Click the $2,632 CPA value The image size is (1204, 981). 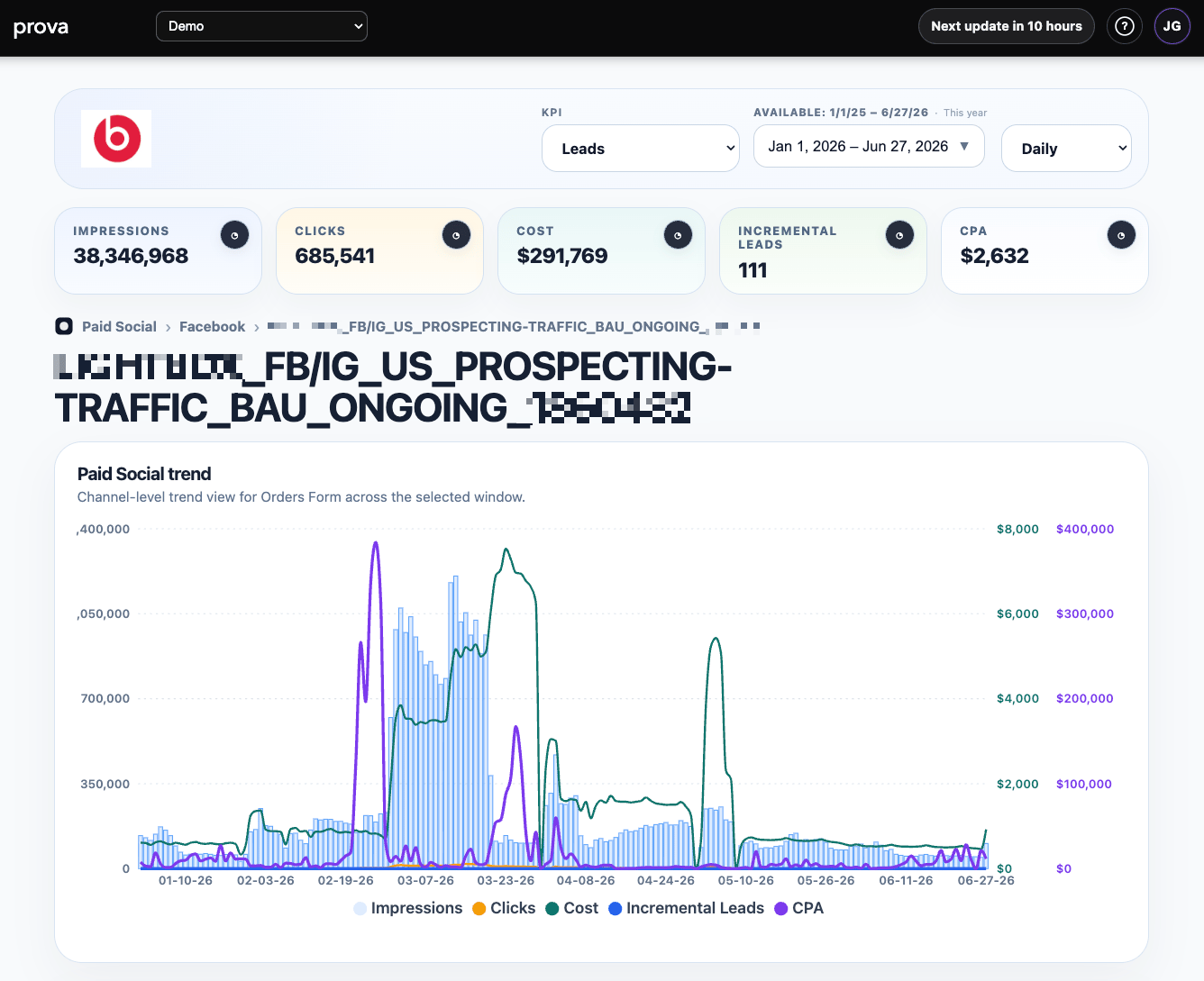coord(994,256)
